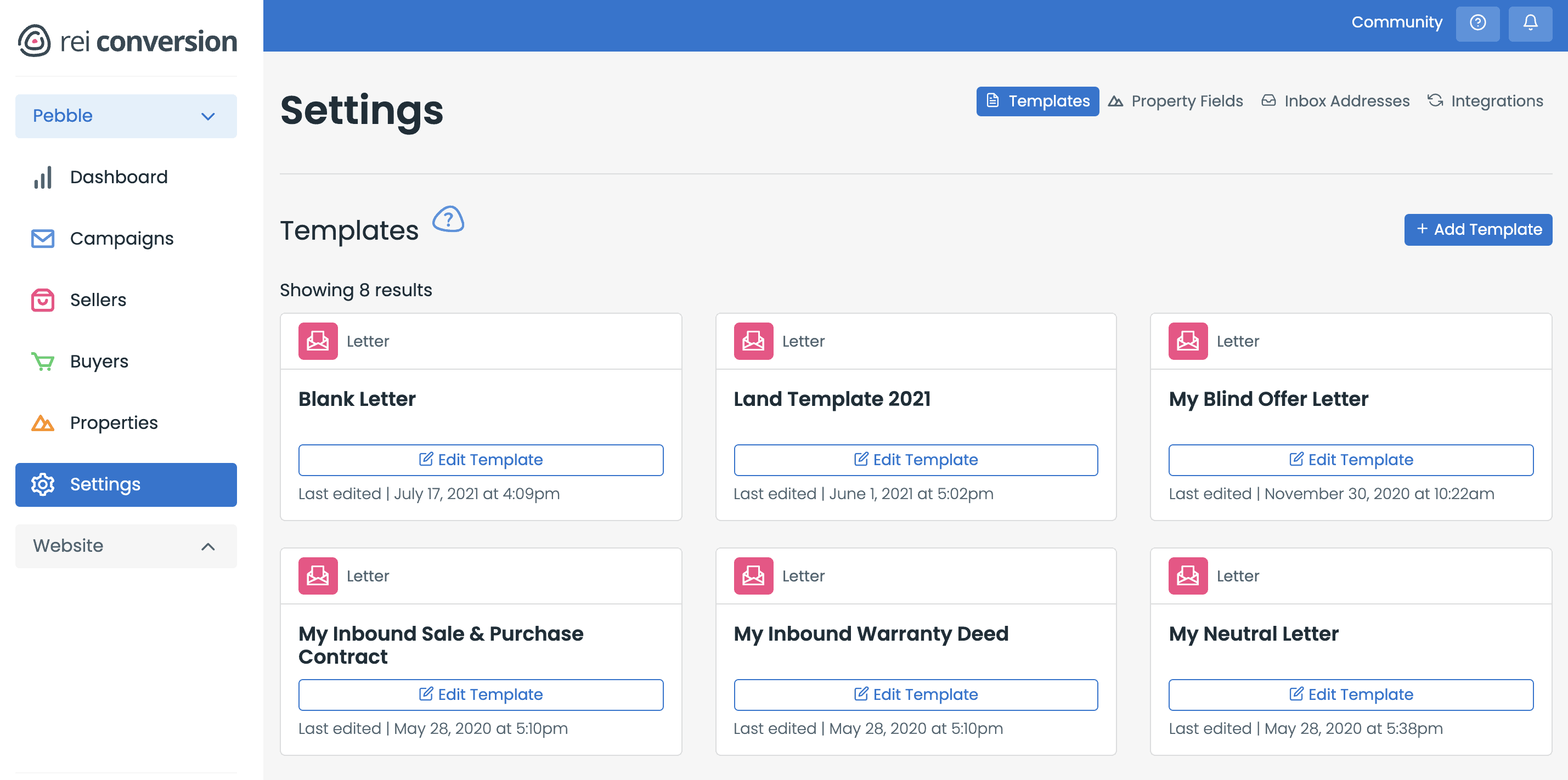Click letter icon on My Inbound Warranty Deed card

(x=753, y=576)
